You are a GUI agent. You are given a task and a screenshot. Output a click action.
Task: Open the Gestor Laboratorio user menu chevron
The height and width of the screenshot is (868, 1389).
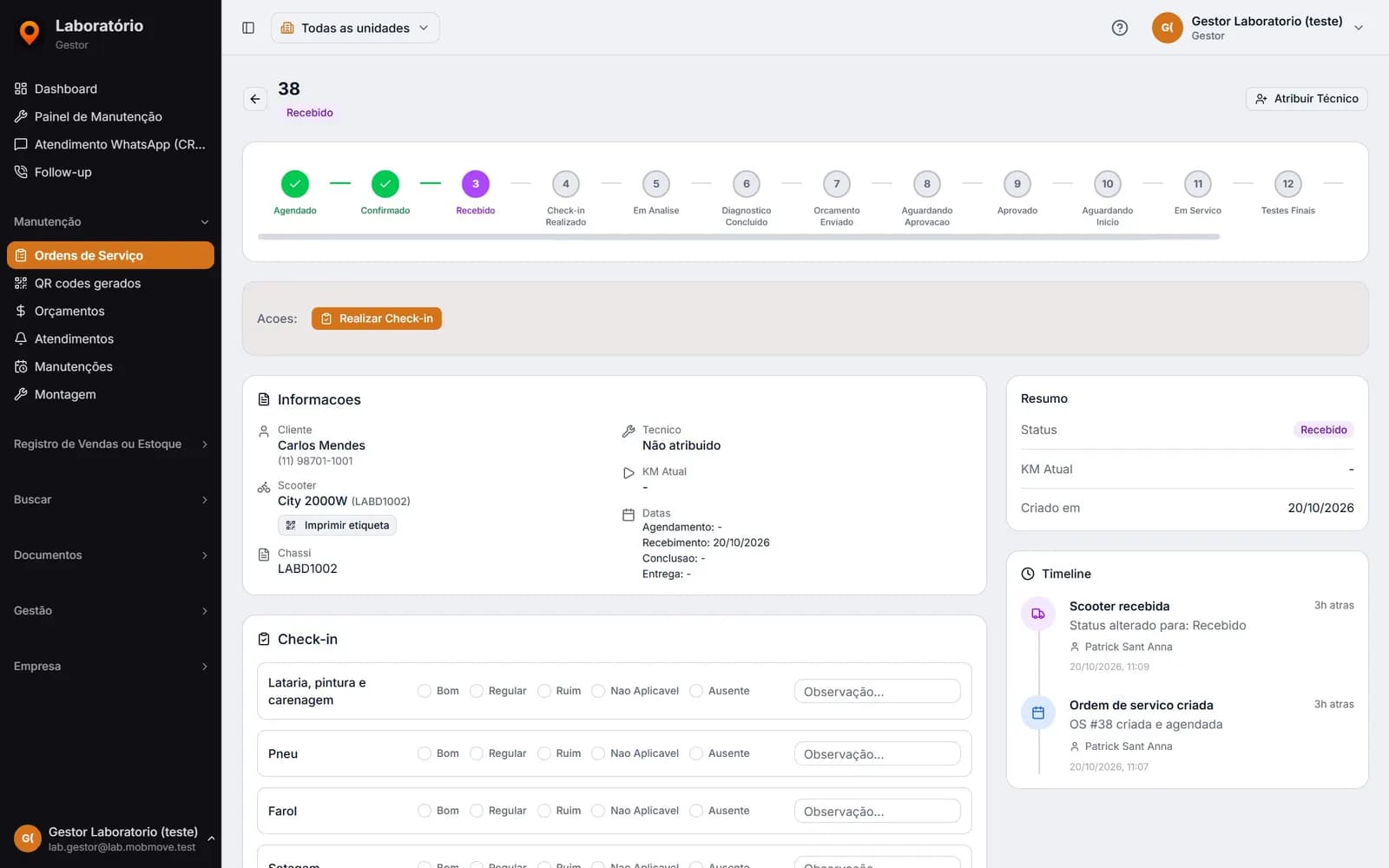[x=1359, y=28]
